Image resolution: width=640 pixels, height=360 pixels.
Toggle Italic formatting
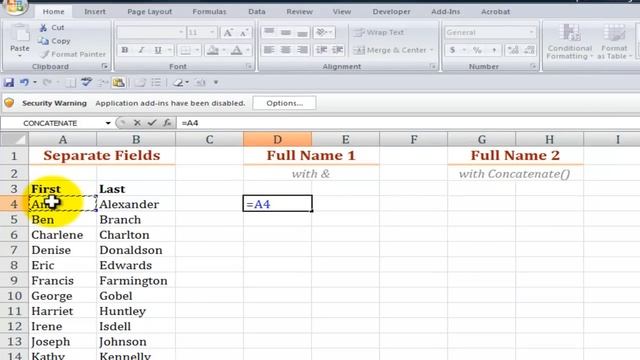141,50
